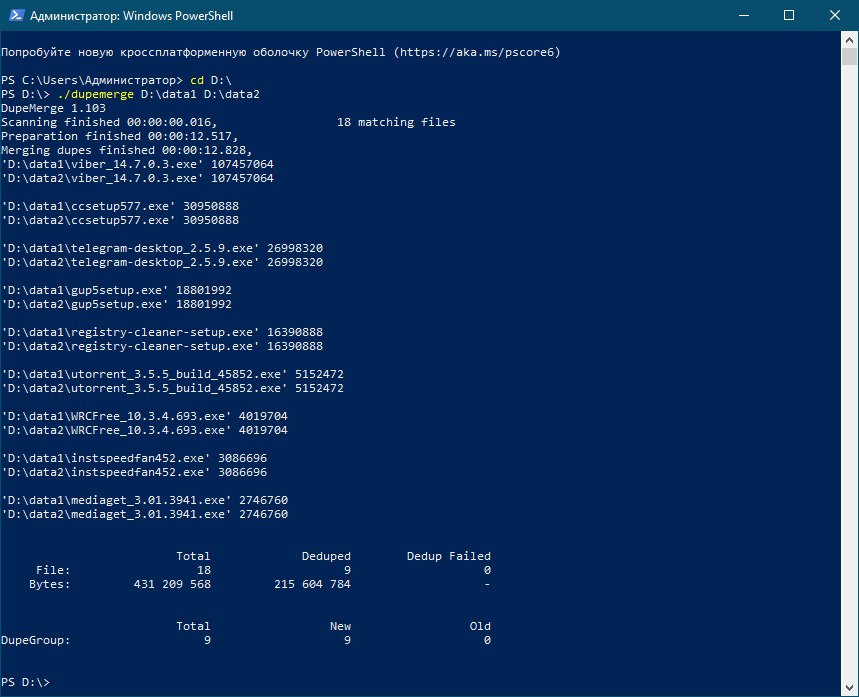The image size is (859, 697).
Task: Click the https://aka.ms/pscore6 URL text
Action: tap(477, 52)
